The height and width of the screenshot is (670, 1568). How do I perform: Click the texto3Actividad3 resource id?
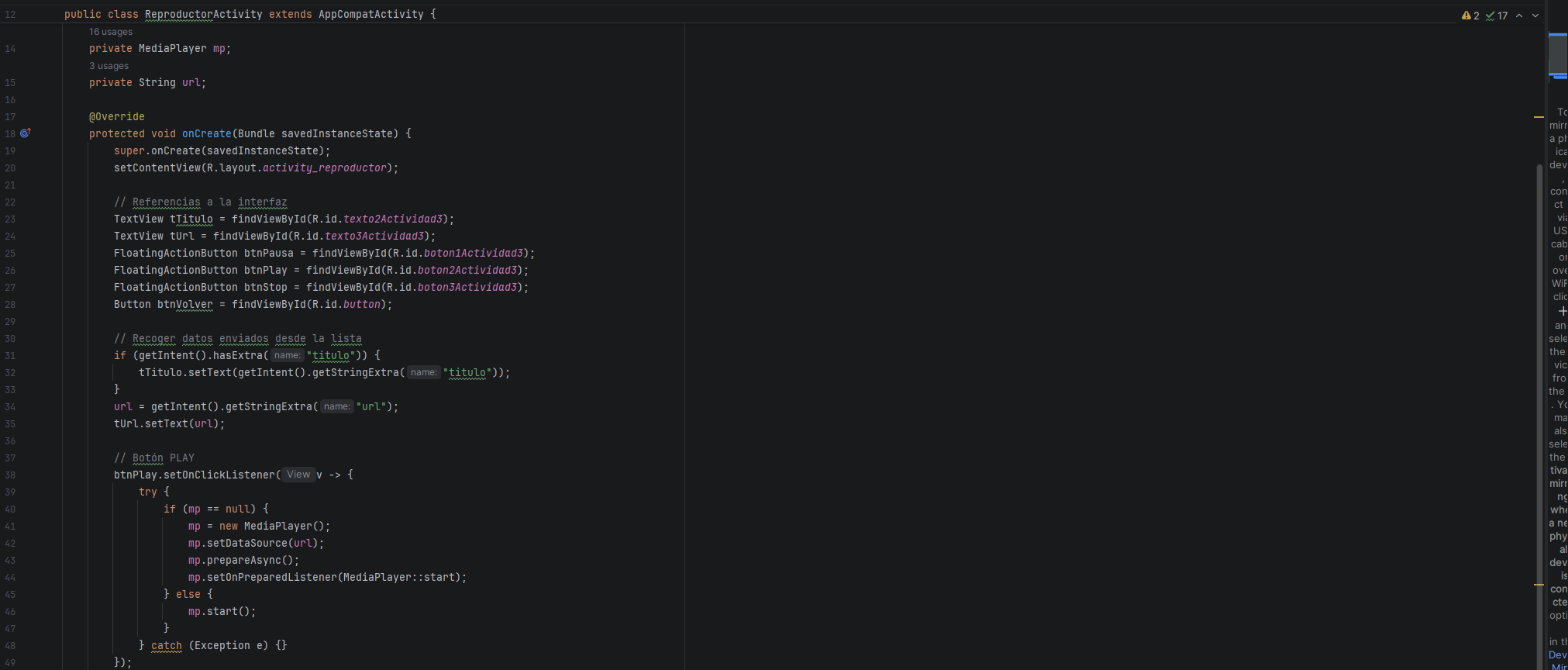(x=374, y=237)
